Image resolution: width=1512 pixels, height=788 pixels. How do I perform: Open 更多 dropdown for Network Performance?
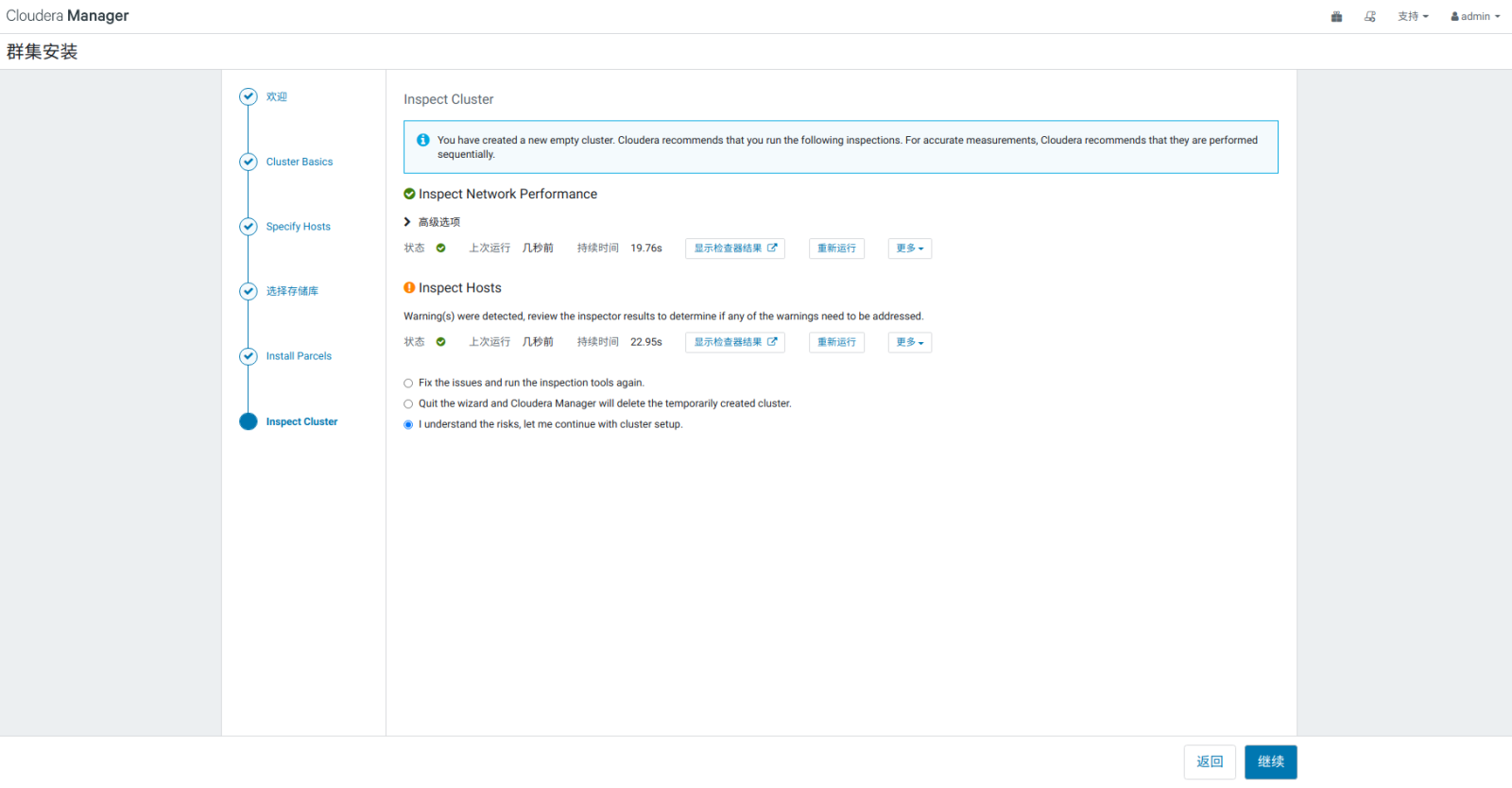(x=909, y=248)
